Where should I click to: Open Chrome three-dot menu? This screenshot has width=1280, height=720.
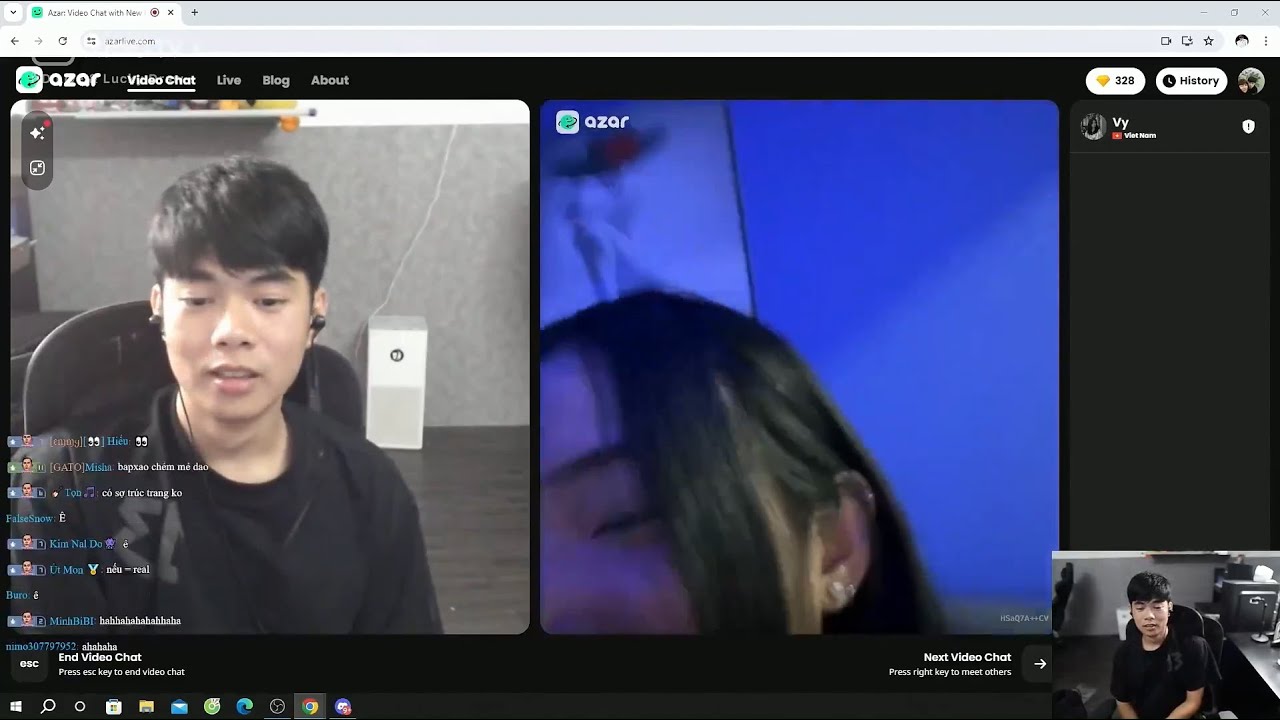coord(1266,41)
